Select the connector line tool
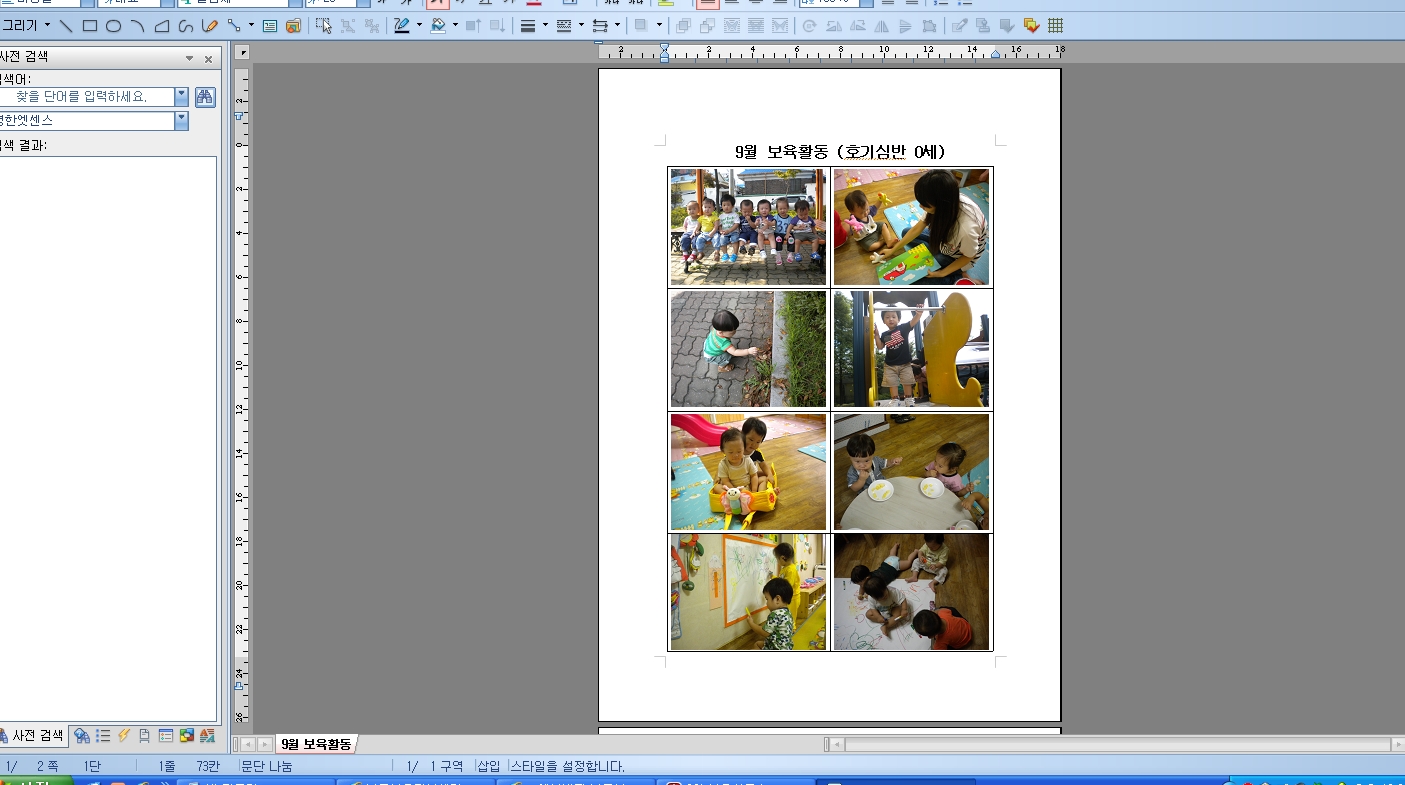 [x=234, y=26]
